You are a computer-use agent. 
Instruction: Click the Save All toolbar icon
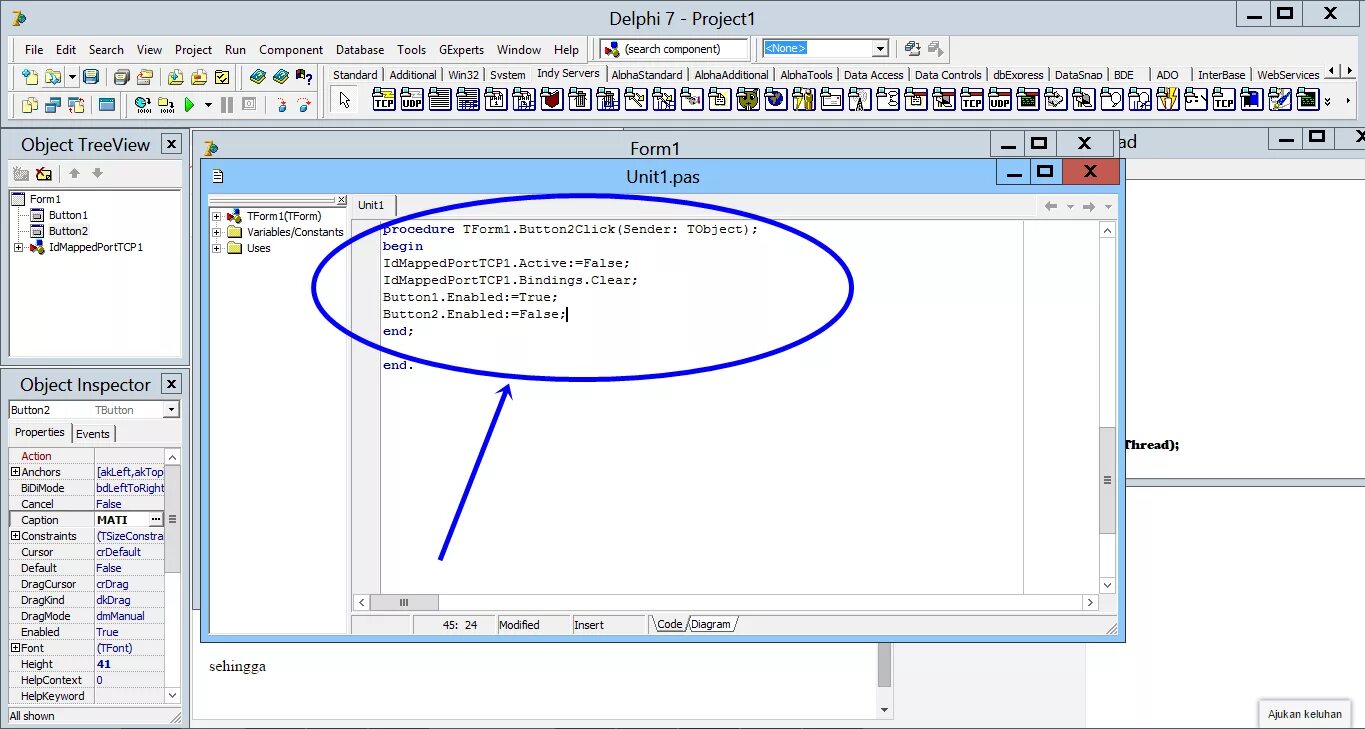122,77
